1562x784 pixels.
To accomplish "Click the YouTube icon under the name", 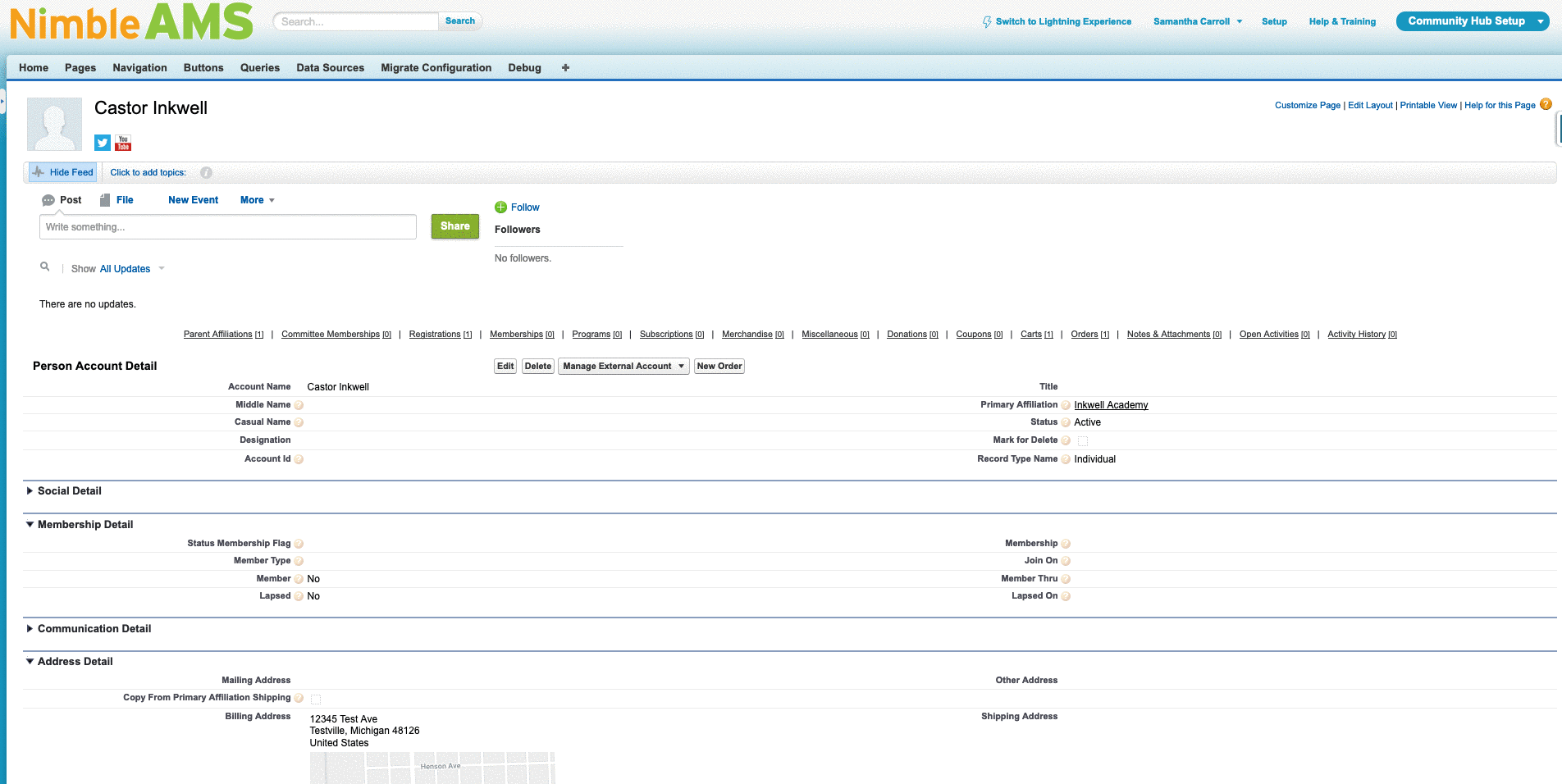I will pos(123,143).
